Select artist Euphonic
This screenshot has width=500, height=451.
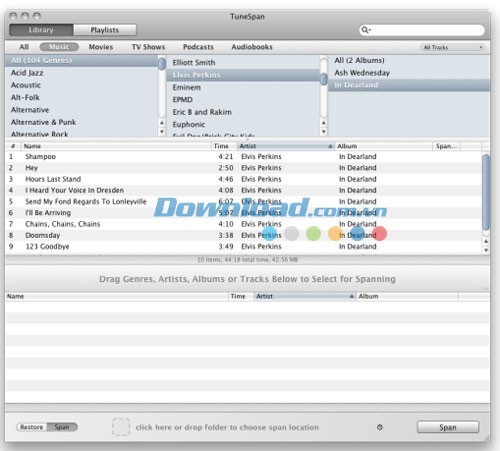point(243,124)
